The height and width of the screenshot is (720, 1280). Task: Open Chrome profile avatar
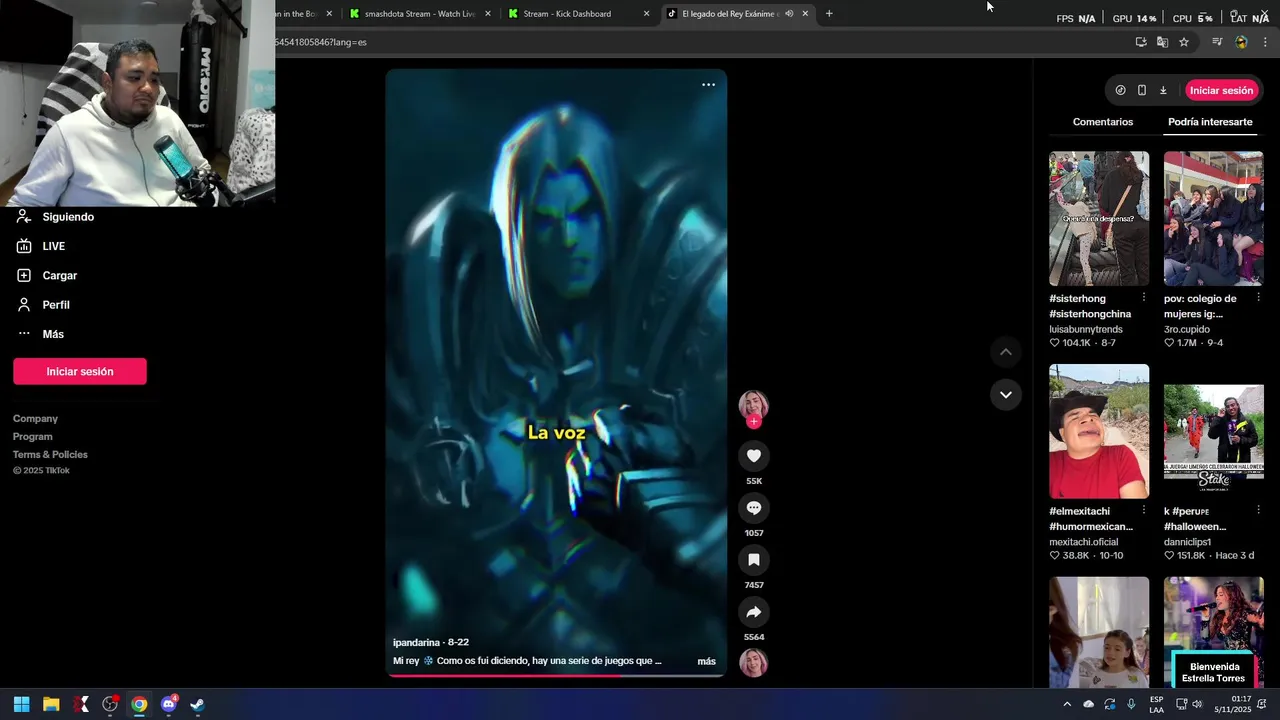click(1241, 42)
